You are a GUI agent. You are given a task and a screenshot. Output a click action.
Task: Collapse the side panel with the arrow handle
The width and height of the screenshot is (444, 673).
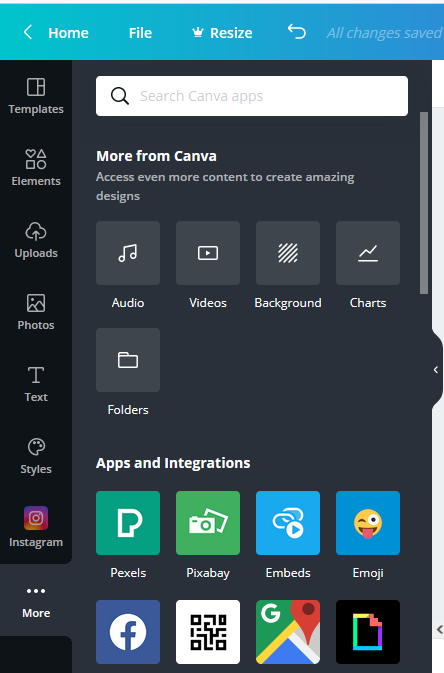436,370
